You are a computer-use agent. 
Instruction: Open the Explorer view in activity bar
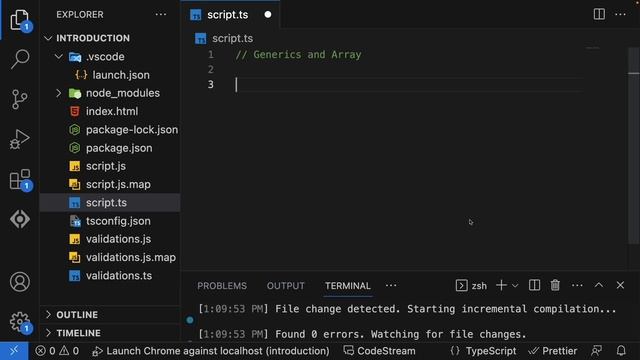(x=20, y=20)
